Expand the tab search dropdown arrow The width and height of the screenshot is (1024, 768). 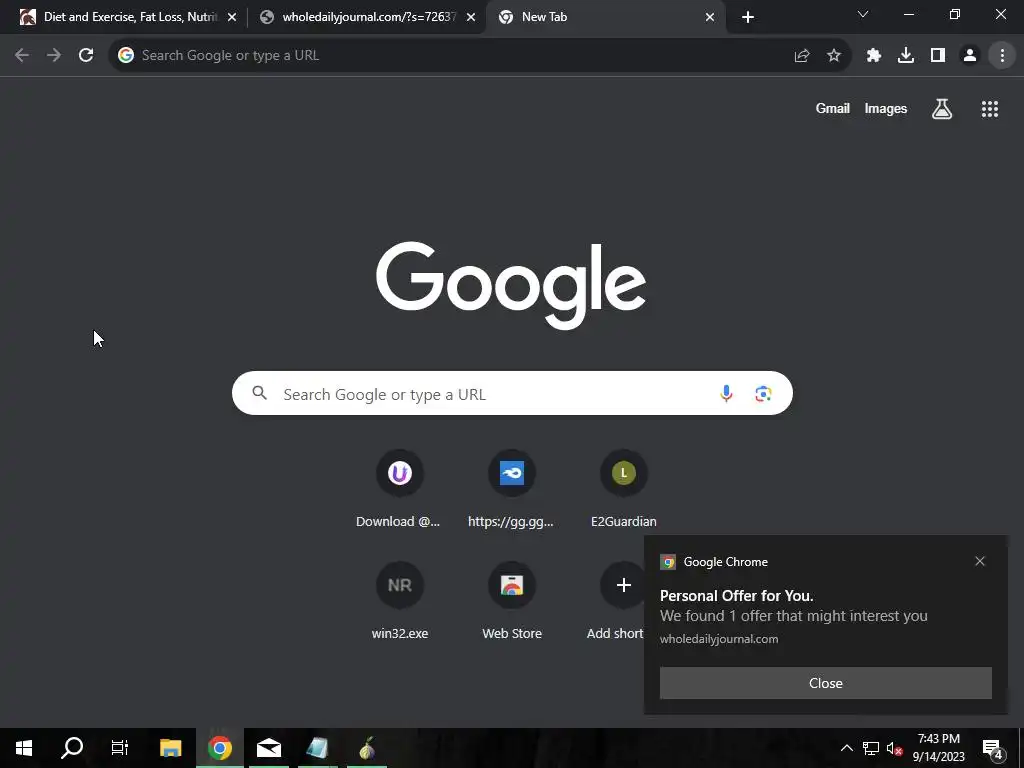[x=863, y=14]
